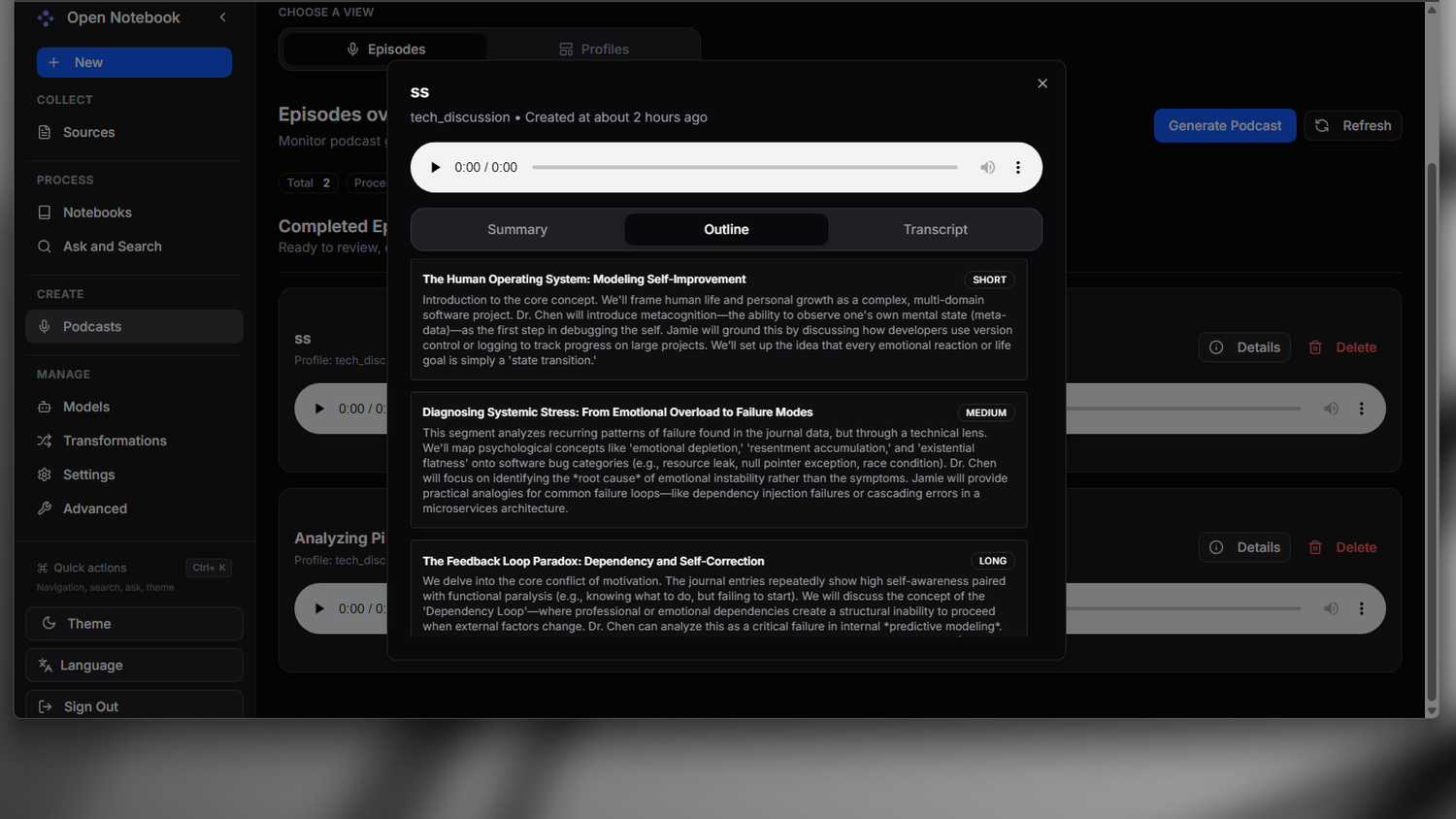Switch to the Episodes view

(x=385, y=49)
